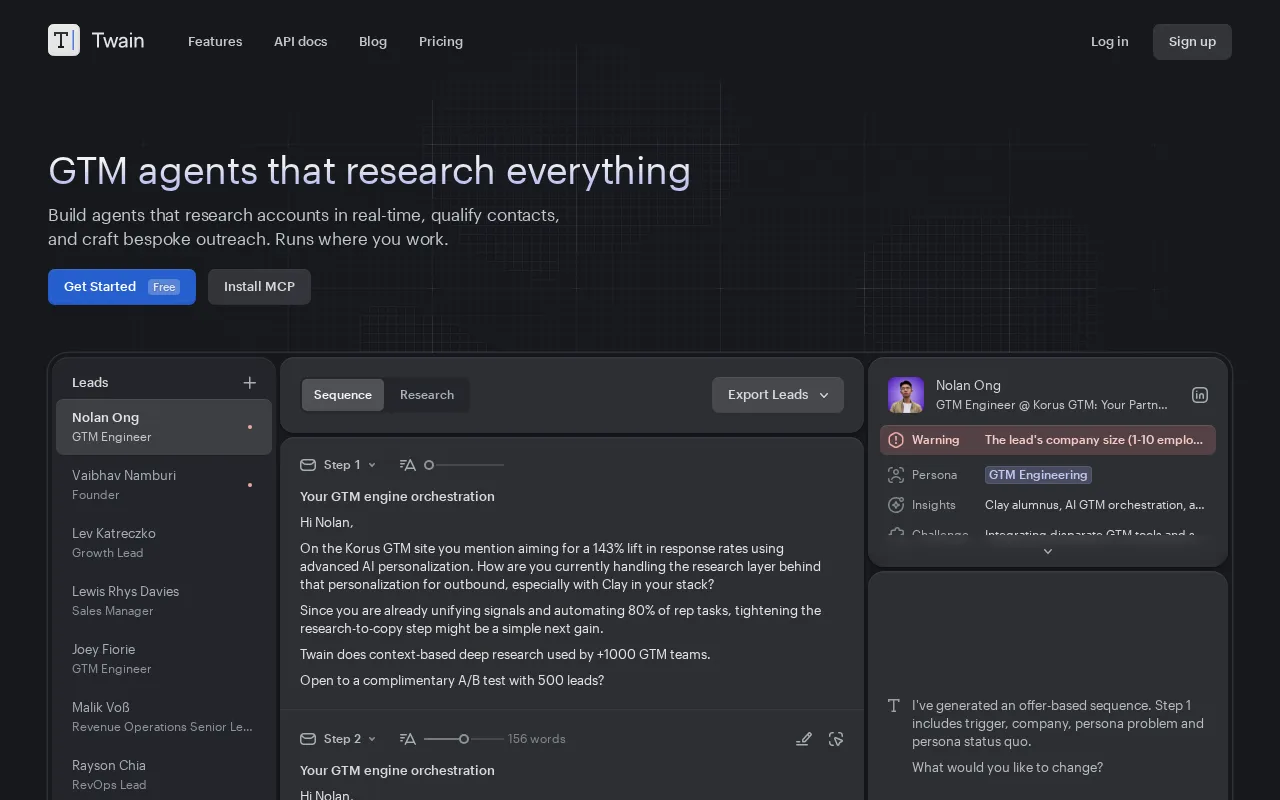Click the Twain T icon in chat

click(894, 705)
